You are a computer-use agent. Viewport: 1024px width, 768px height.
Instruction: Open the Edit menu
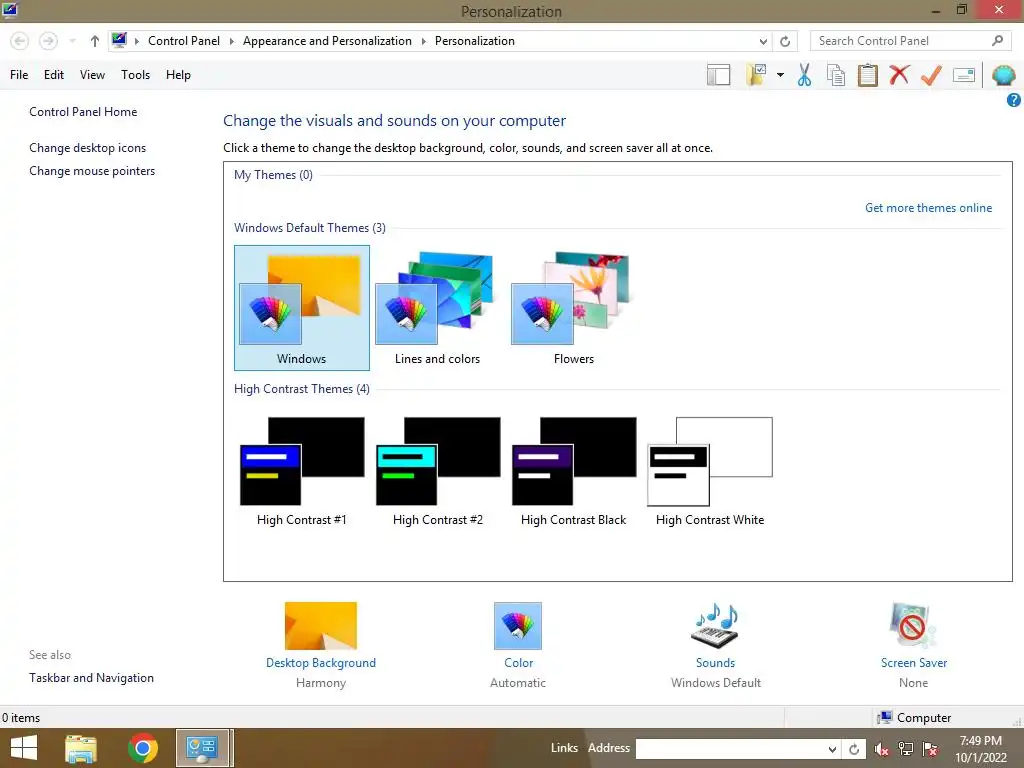click(x=54, y=75)
